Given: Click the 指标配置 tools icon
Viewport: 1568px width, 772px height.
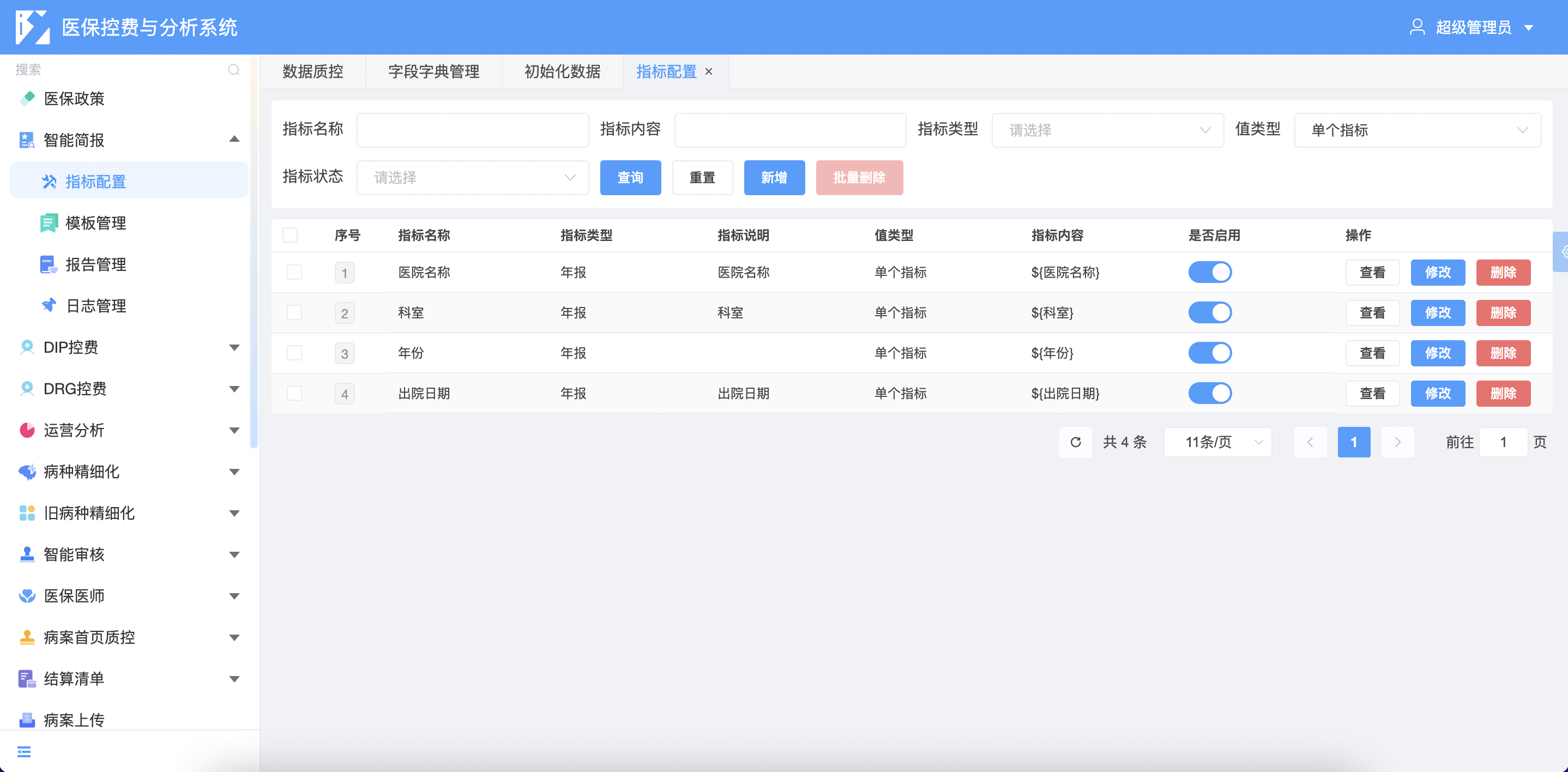Looking at the screenshot, I should [49, 182].
